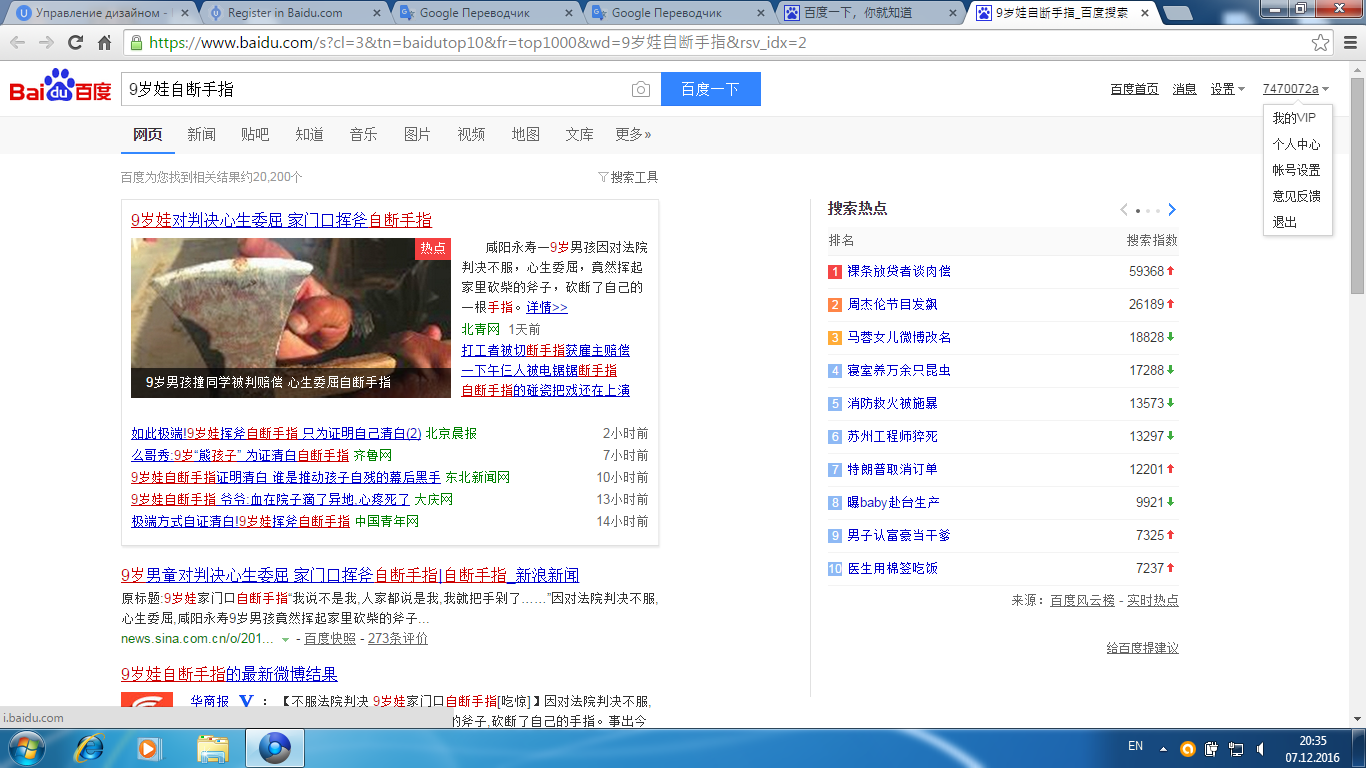Show hidden system tray icons

[1163, 748]
